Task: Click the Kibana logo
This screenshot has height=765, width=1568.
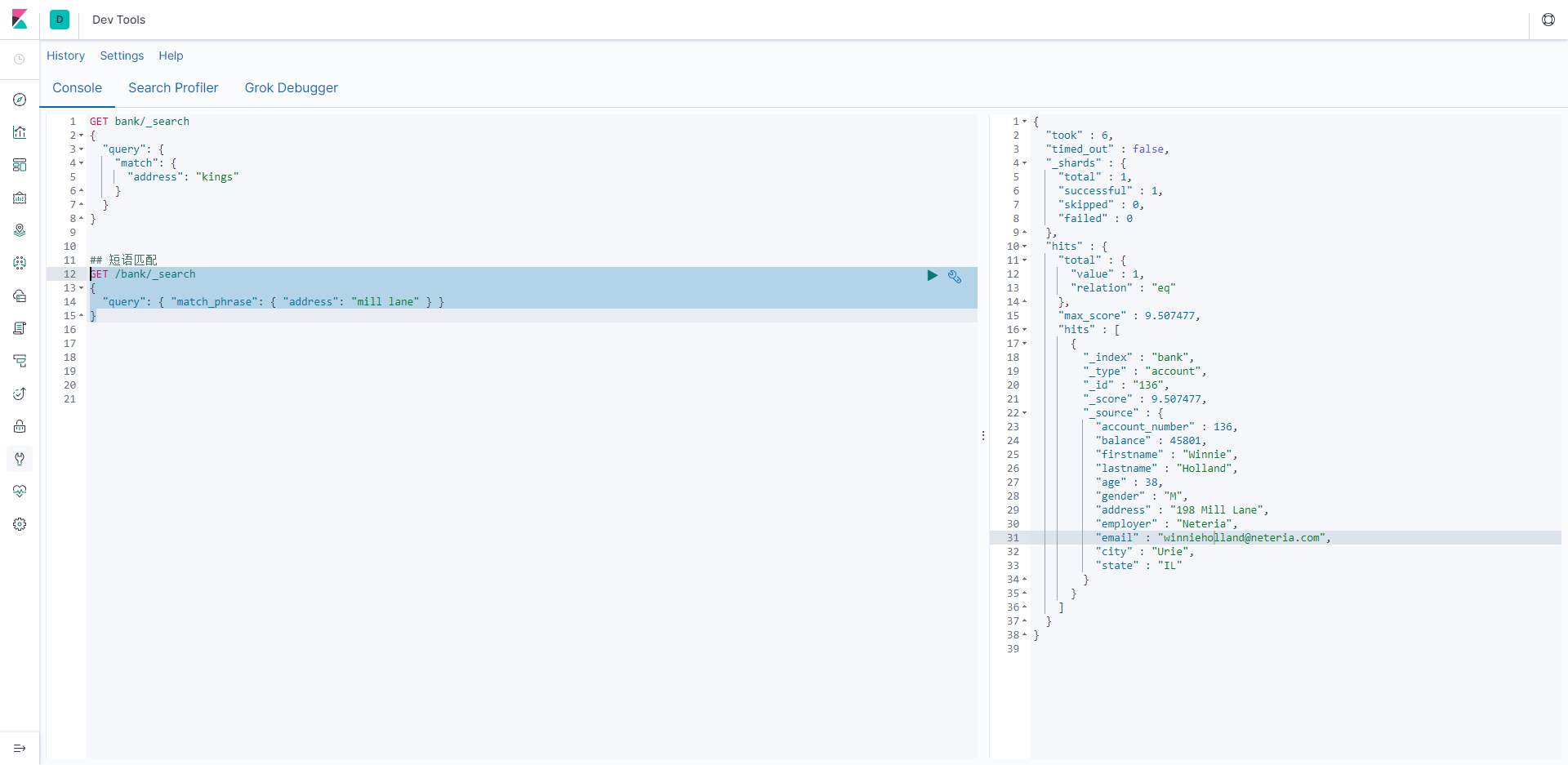Action: tap(20, 19)
